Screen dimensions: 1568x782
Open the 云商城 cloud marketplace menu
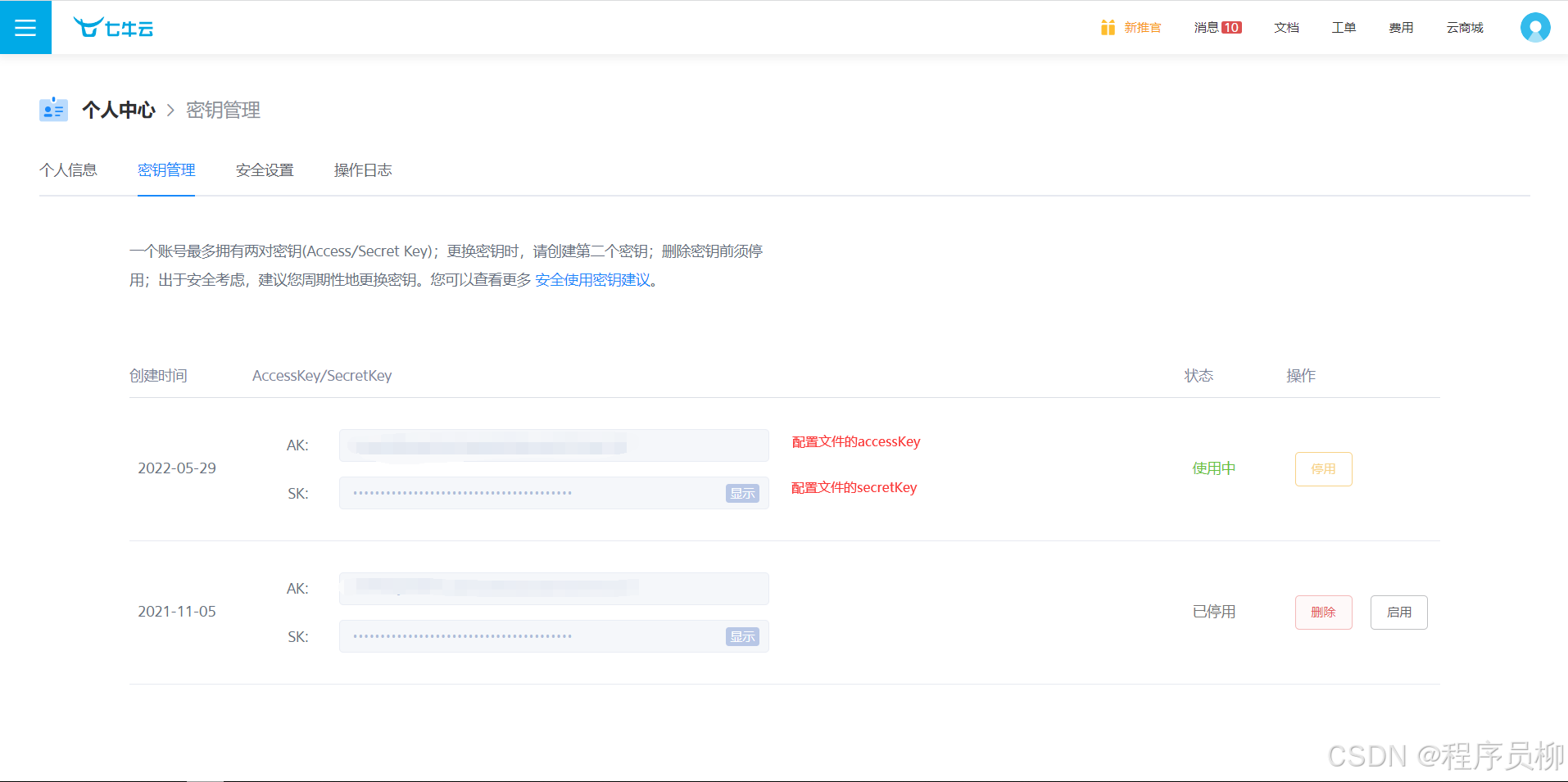coord(1465,28)
